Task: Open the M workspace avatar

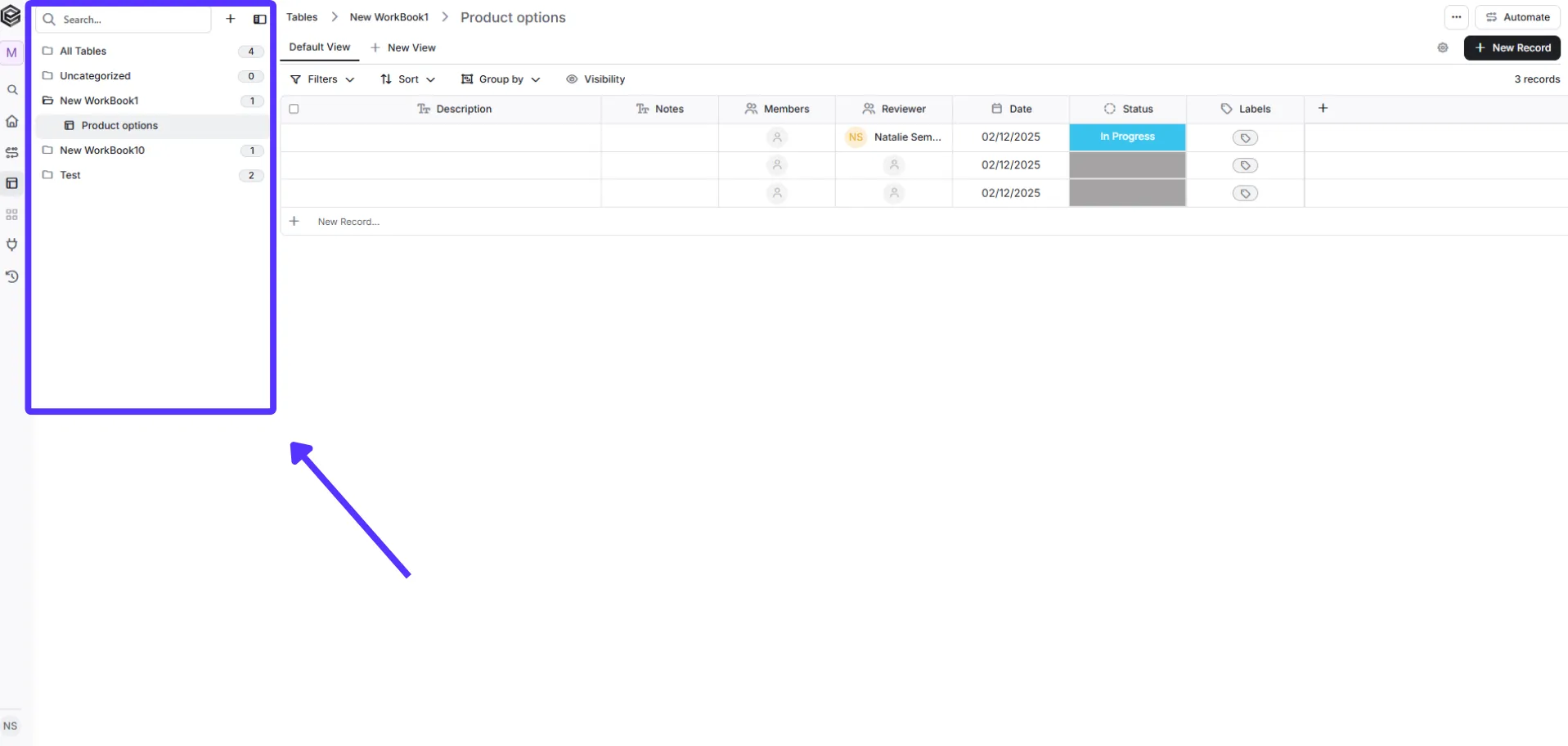Action: tap(11, 52)
